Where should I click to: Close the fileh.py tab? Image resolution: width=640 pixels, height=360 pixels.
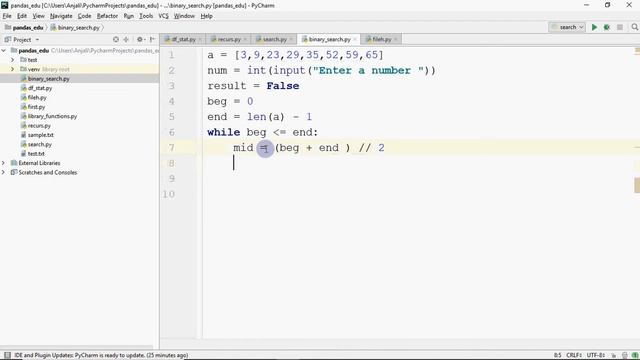coord(396,39)
